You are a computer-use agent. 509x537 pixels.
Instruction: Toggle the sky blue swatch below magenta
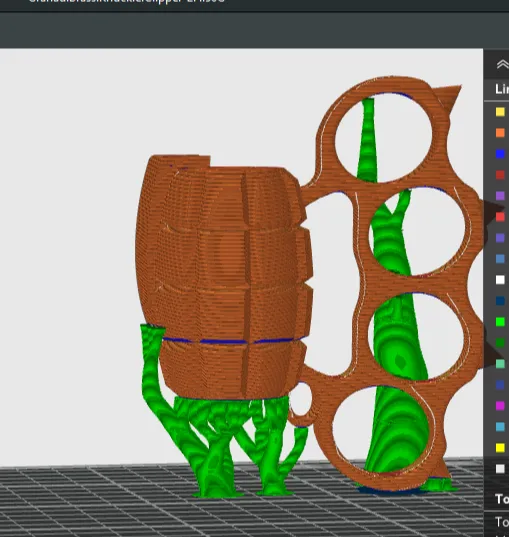[x=500, y=427]
